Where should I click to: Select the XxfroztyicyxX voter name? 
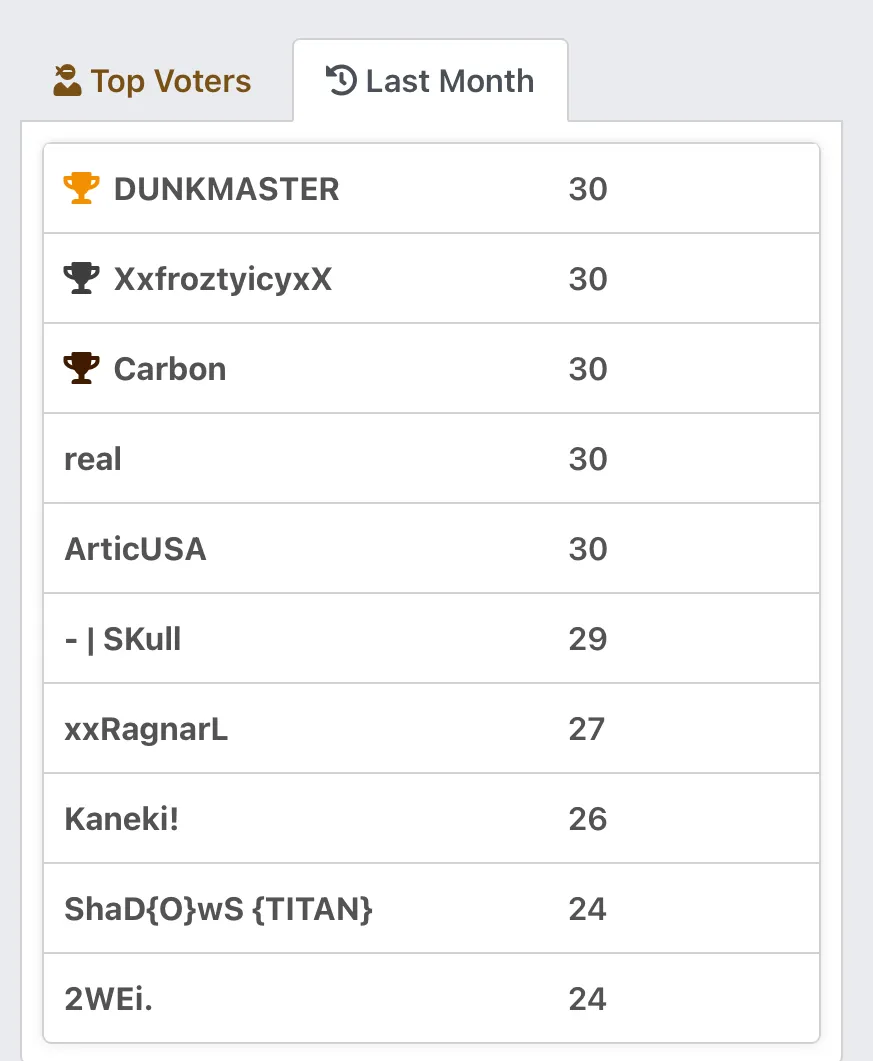[x=223, y=279]
